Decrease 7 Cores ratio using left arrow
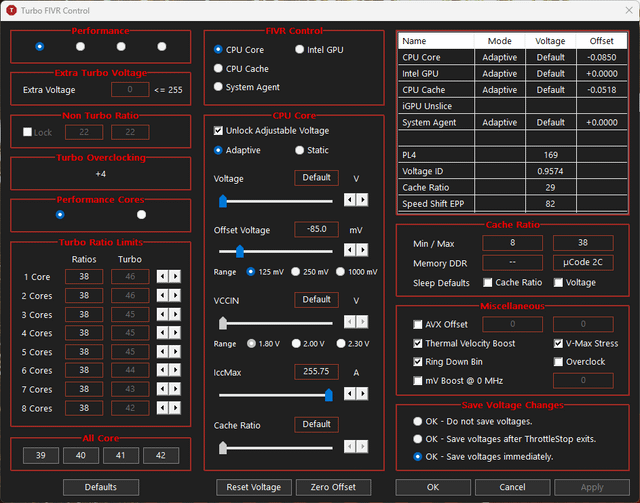Viewport: 640px width, 503px height. click(x=162, y=389)
